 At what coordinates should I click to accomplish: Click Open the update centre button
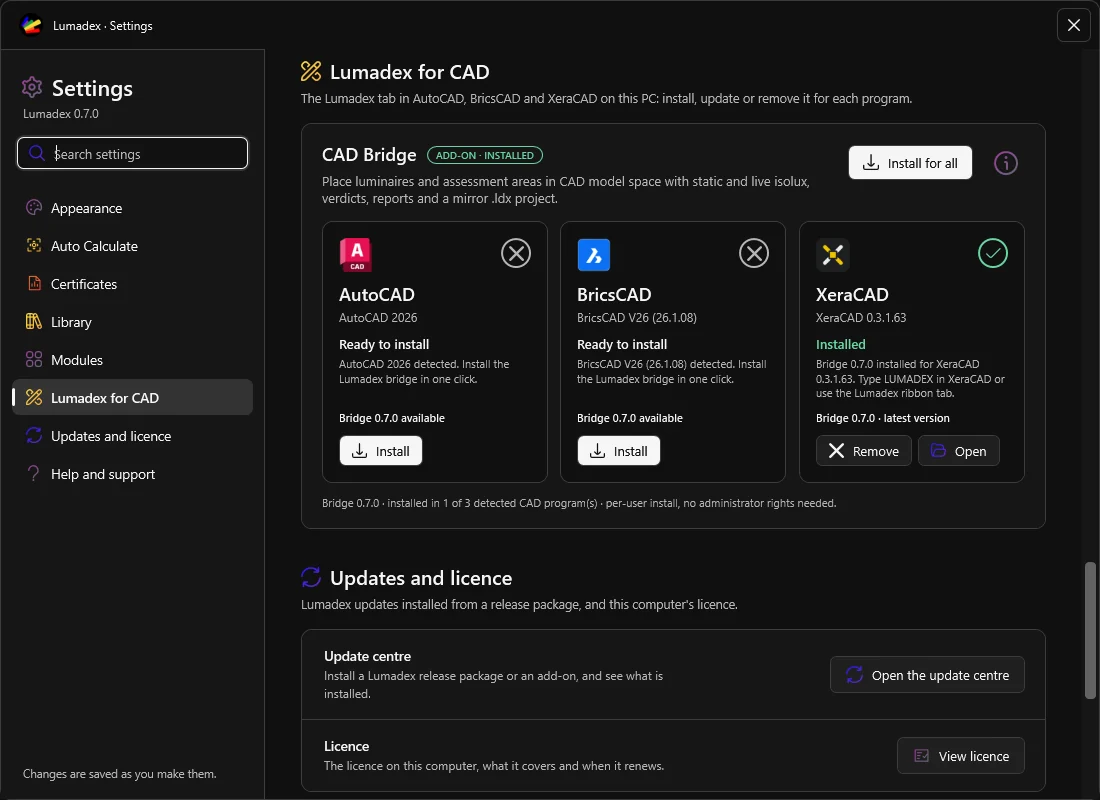click(927, 674)
